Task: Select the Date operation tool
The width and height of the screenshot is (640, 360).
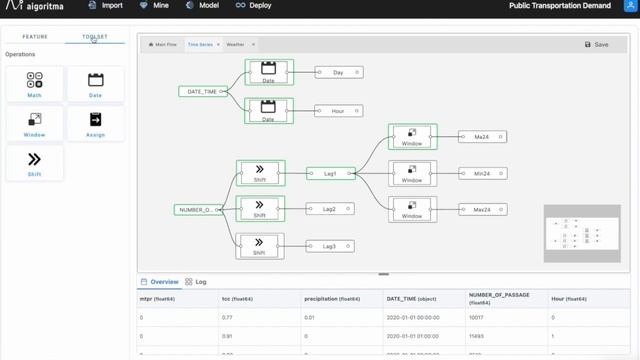Action: 96,84
